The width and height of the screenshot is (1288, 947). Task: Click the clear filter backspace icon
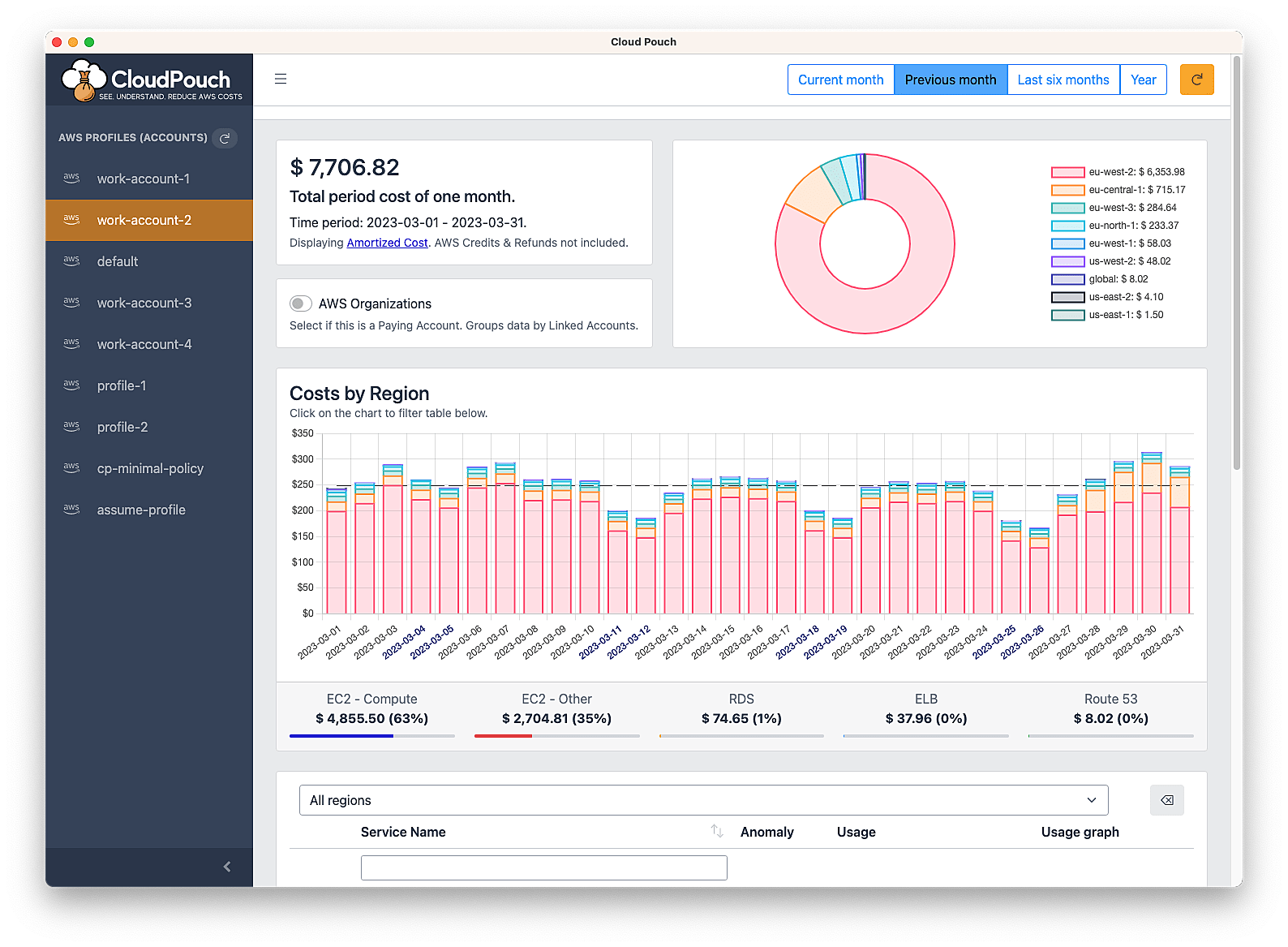pos(1167,800)
